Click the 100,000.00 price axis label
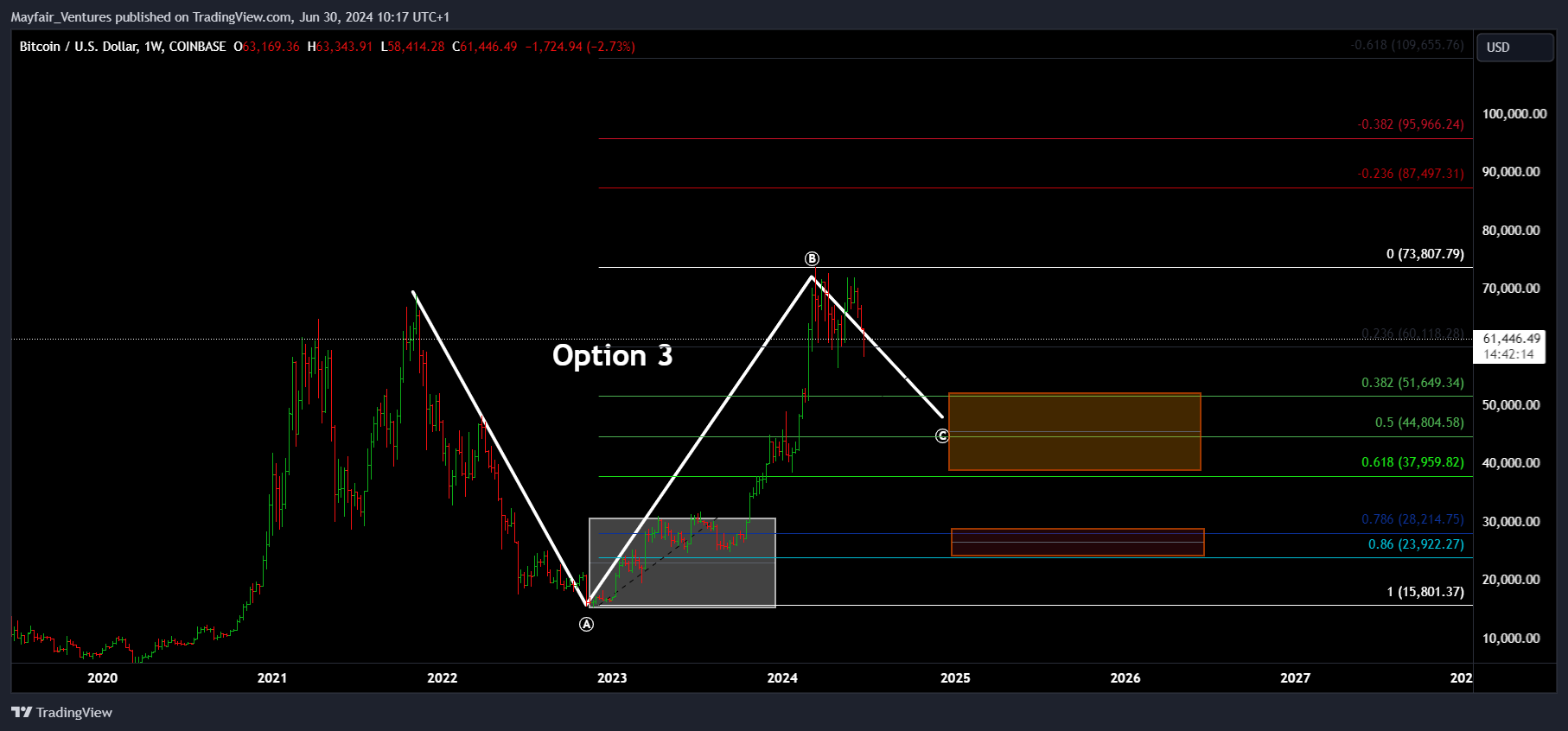This screenshot has width=1568, height=731. coord(1514,114)
